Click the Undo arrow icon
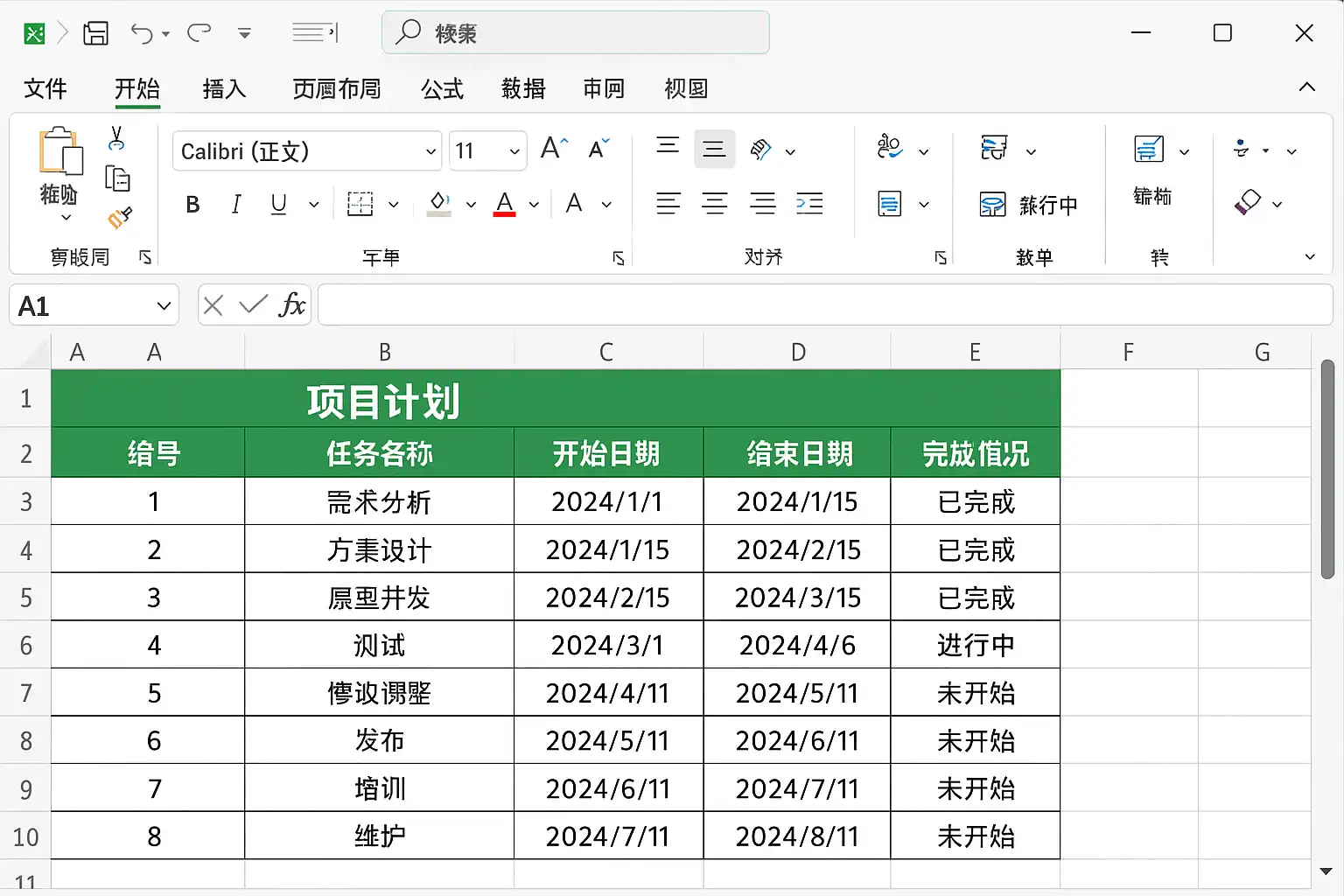 (x=142, y=33)
